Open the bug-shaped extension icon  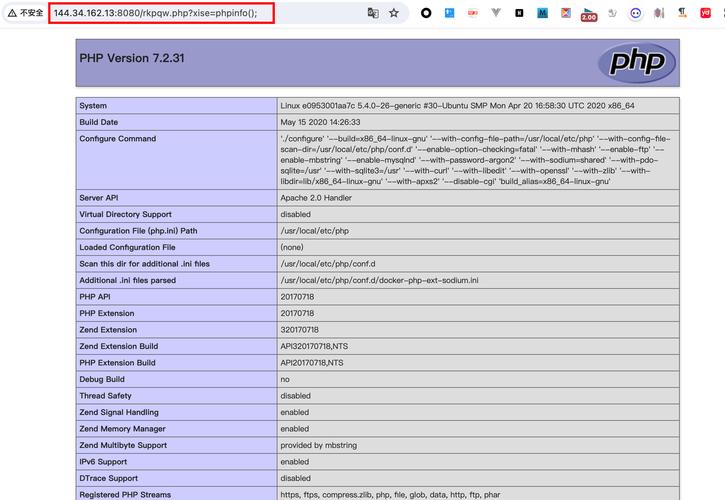pos(659,13)
